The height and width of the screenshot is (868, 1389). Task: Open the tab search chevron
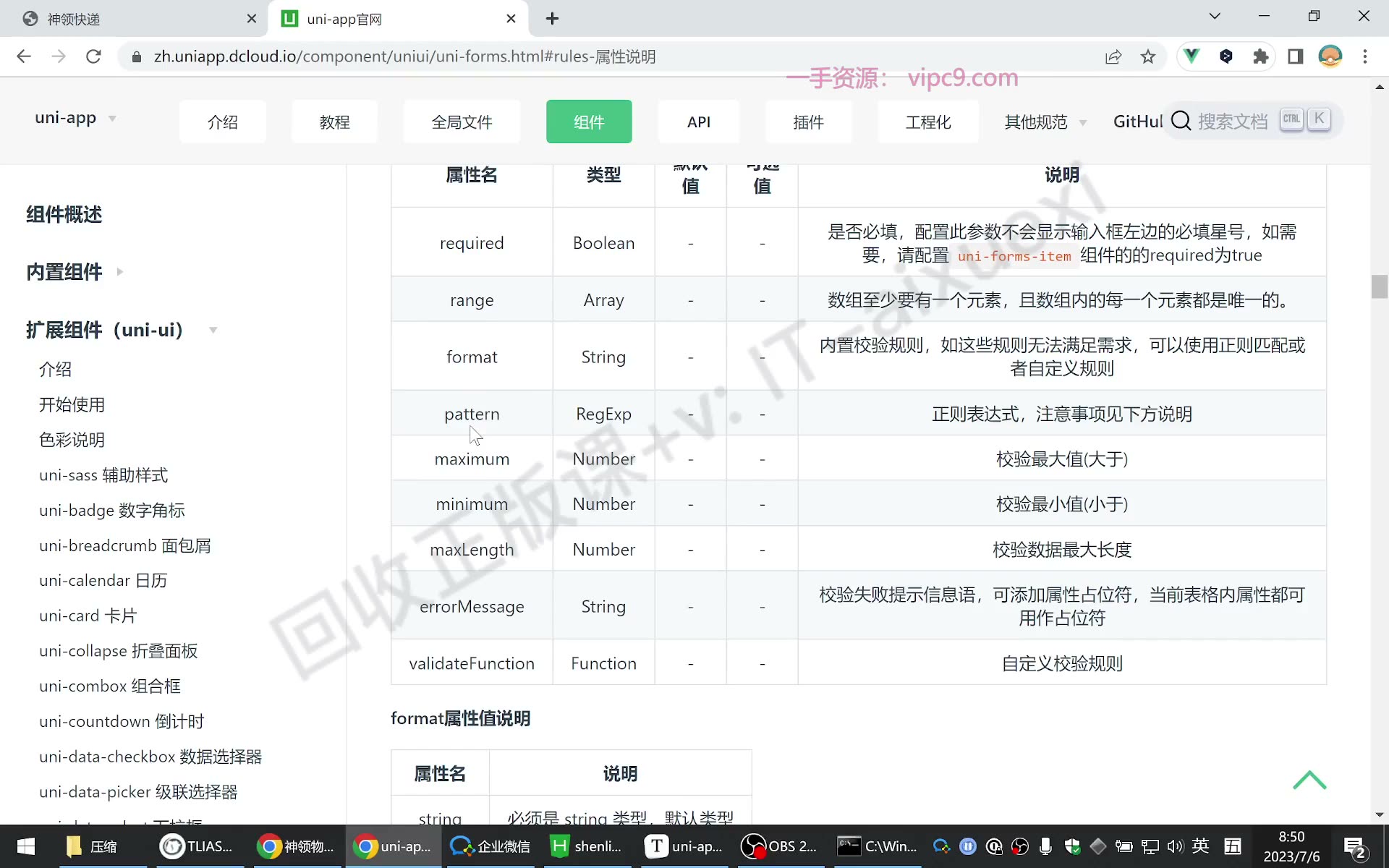click(1215, 17)
